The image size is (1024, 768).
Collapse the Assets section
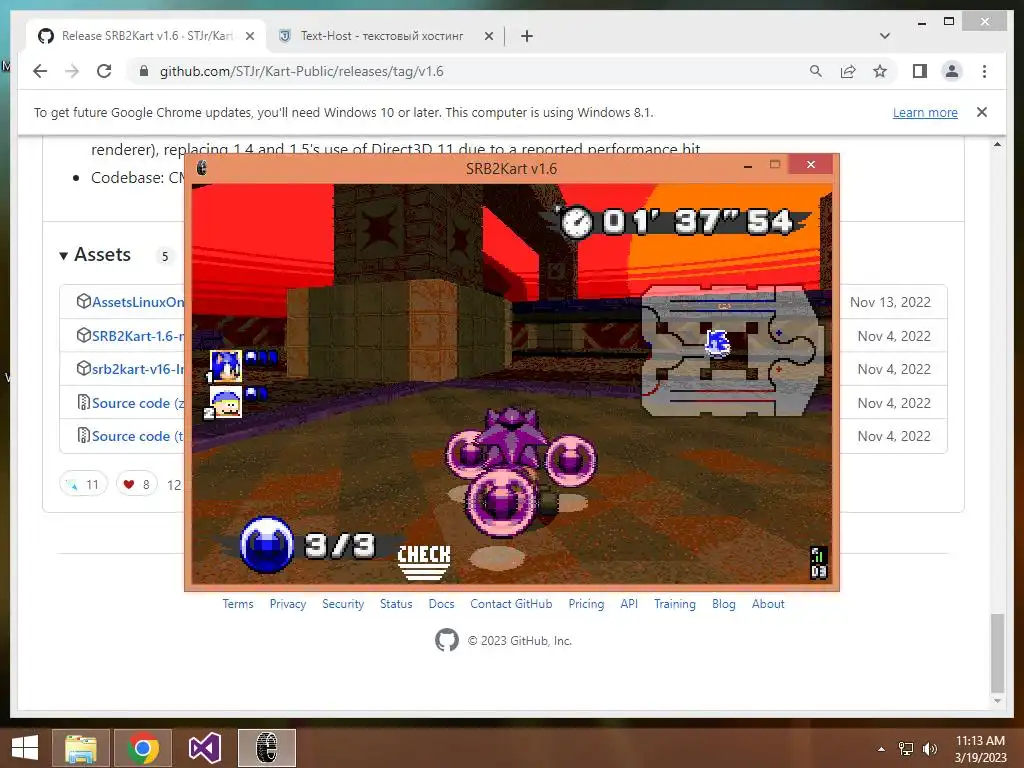pos(95,255)
